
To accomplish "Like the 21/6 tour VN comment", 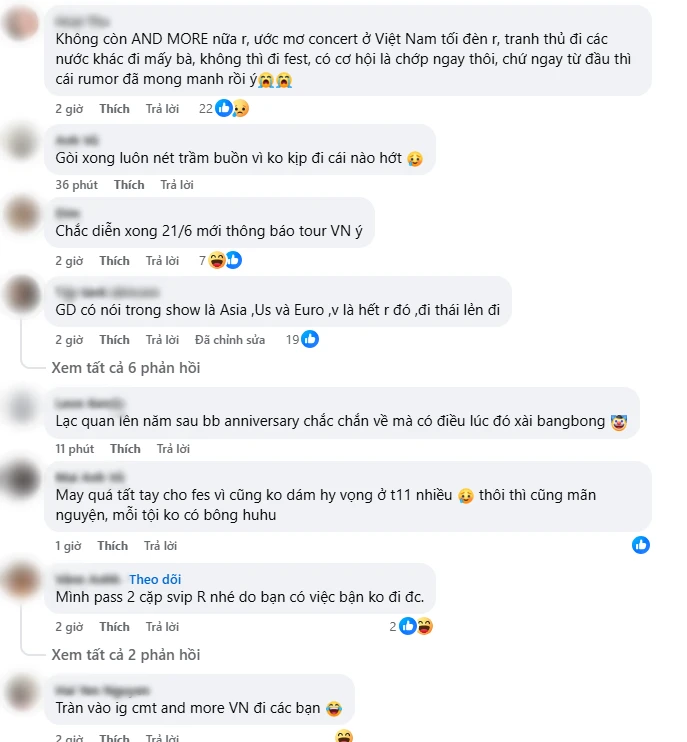I will pos(114,261).
